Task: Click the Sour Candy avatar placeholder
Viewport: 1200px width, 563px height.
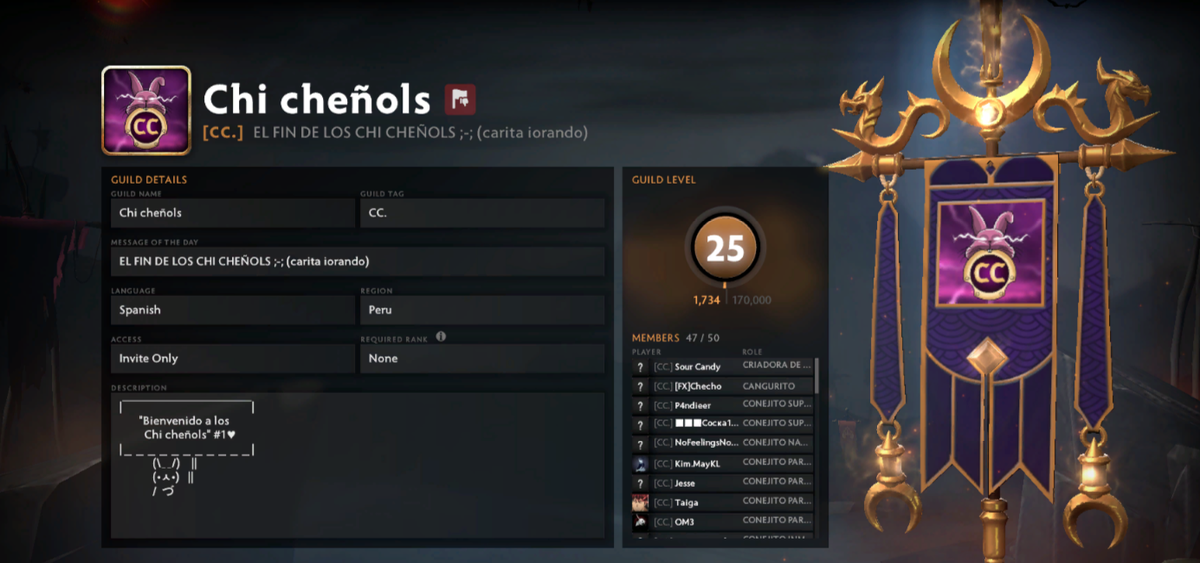Action: (x=640, y=367)
